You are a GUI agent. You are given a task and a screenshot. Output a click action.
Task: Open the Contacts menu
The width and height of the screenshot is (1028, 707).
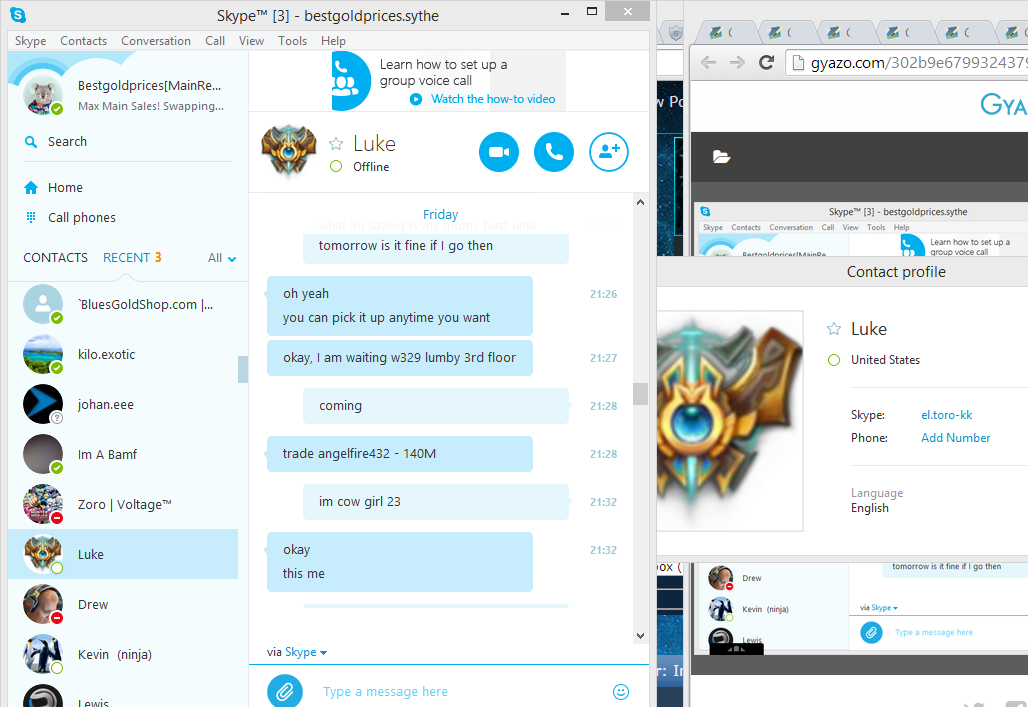[83, 41]
